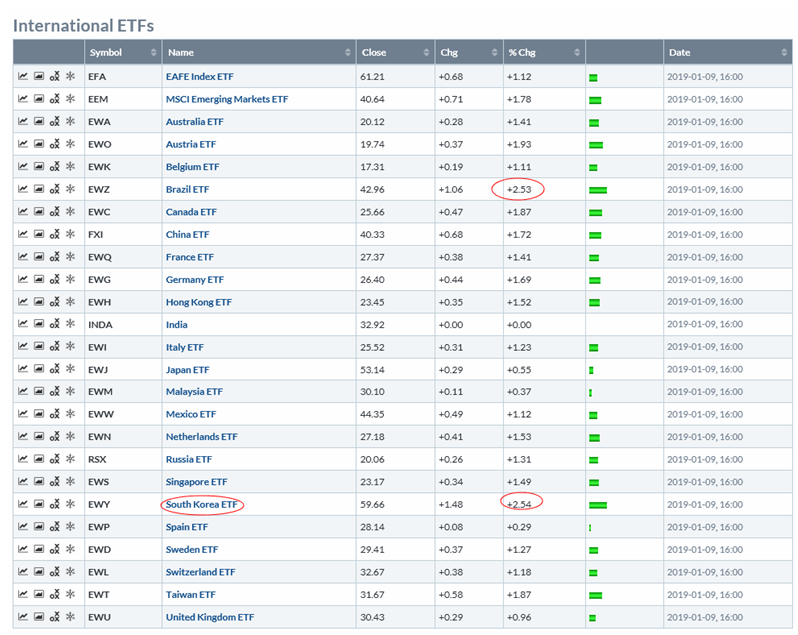Open the South Korea ETF link

[x=202, y=504]
